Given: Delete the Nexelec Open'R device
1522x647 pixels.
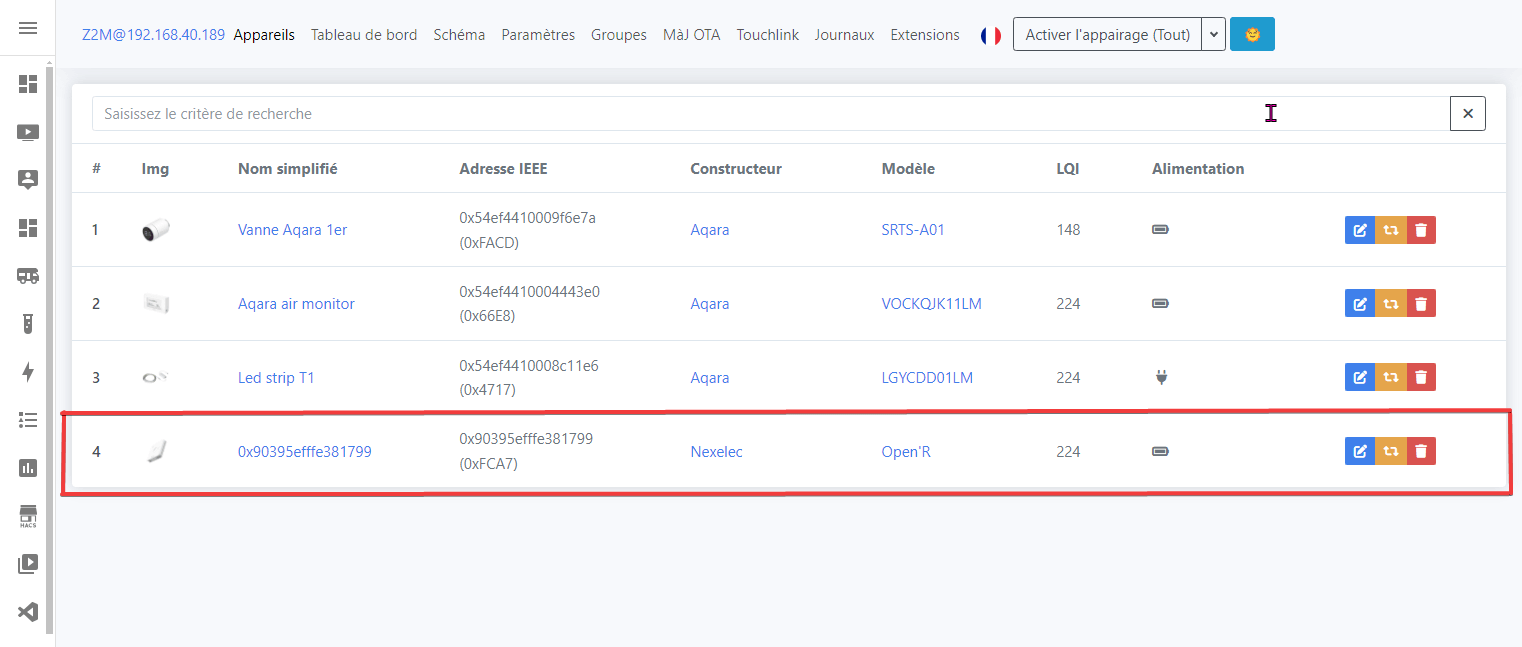Looking at the screenshot, I should point(1421,452).
